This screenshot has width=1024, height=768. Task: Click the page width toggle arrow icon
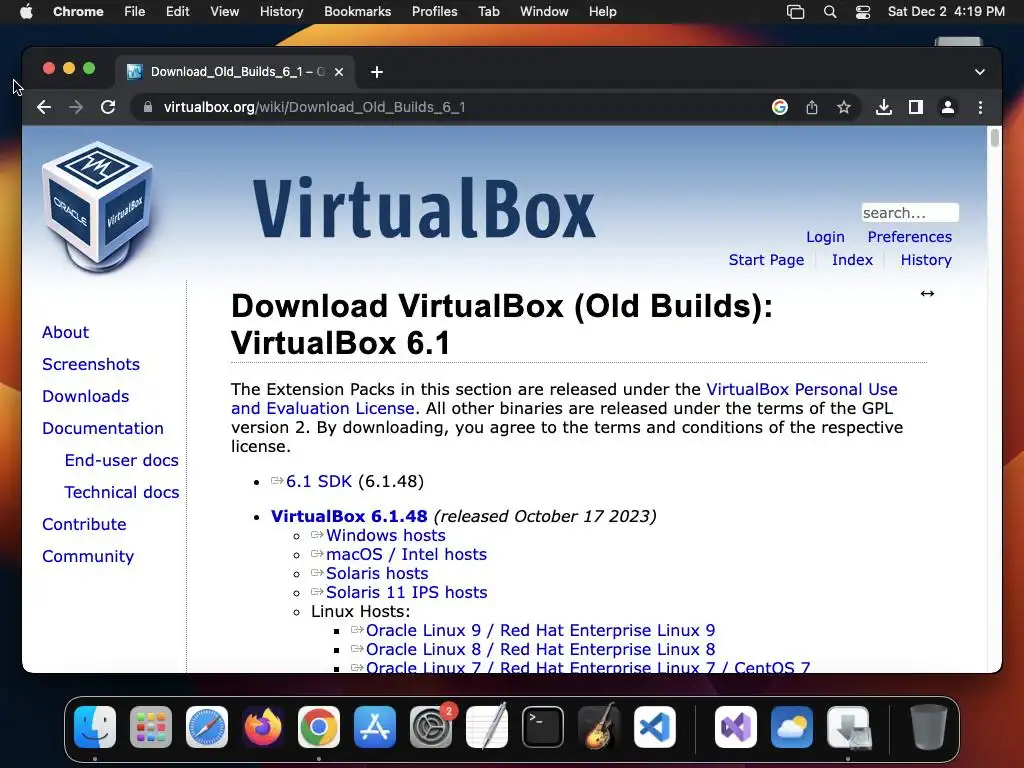point(927,293)
